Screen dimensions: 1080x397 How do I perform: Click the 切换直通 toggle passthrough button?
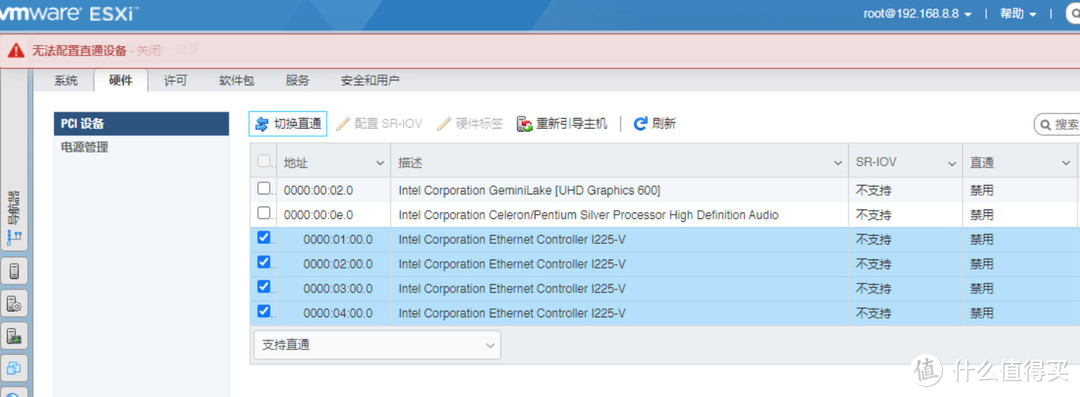tap(288, 124)
